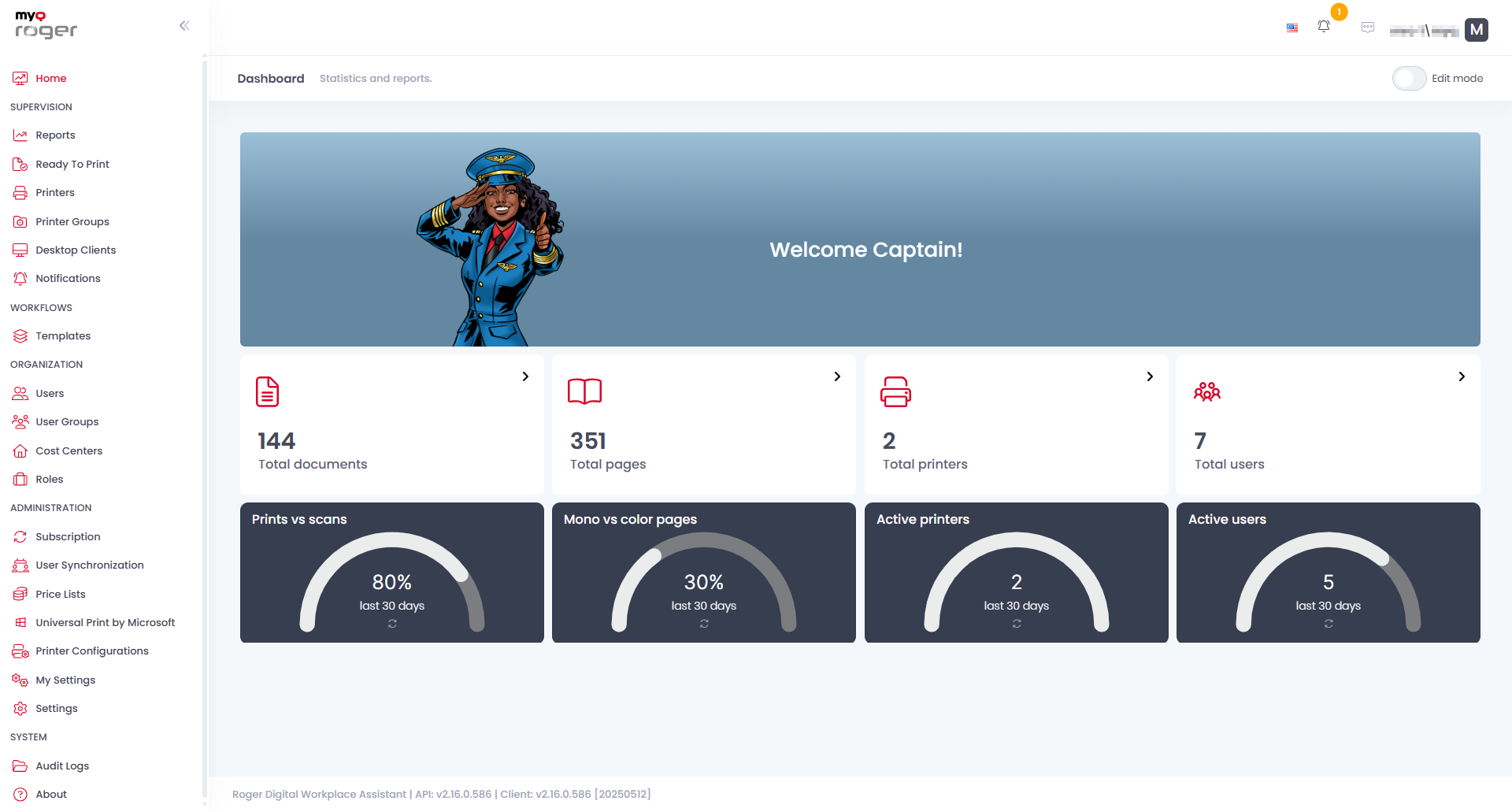
Task: Click the Settings gear icon
Action: point(20,709)
